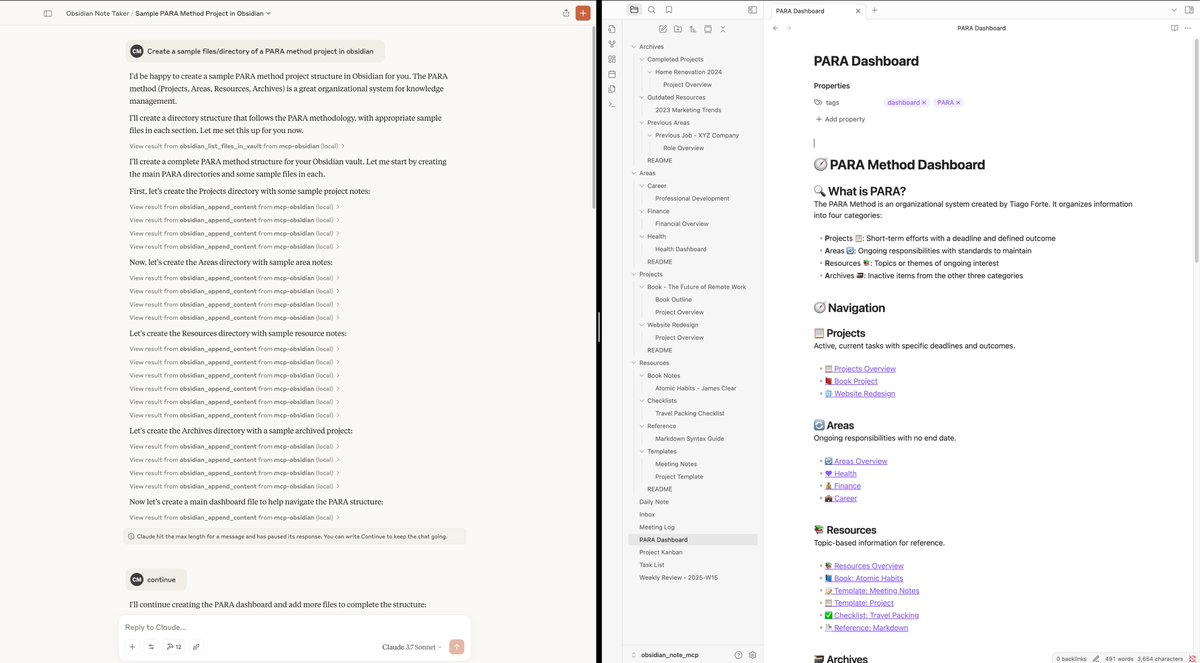Open Atomic Habits - James Clear note
The image size is (1200, 663).
(x=695, y=388)
